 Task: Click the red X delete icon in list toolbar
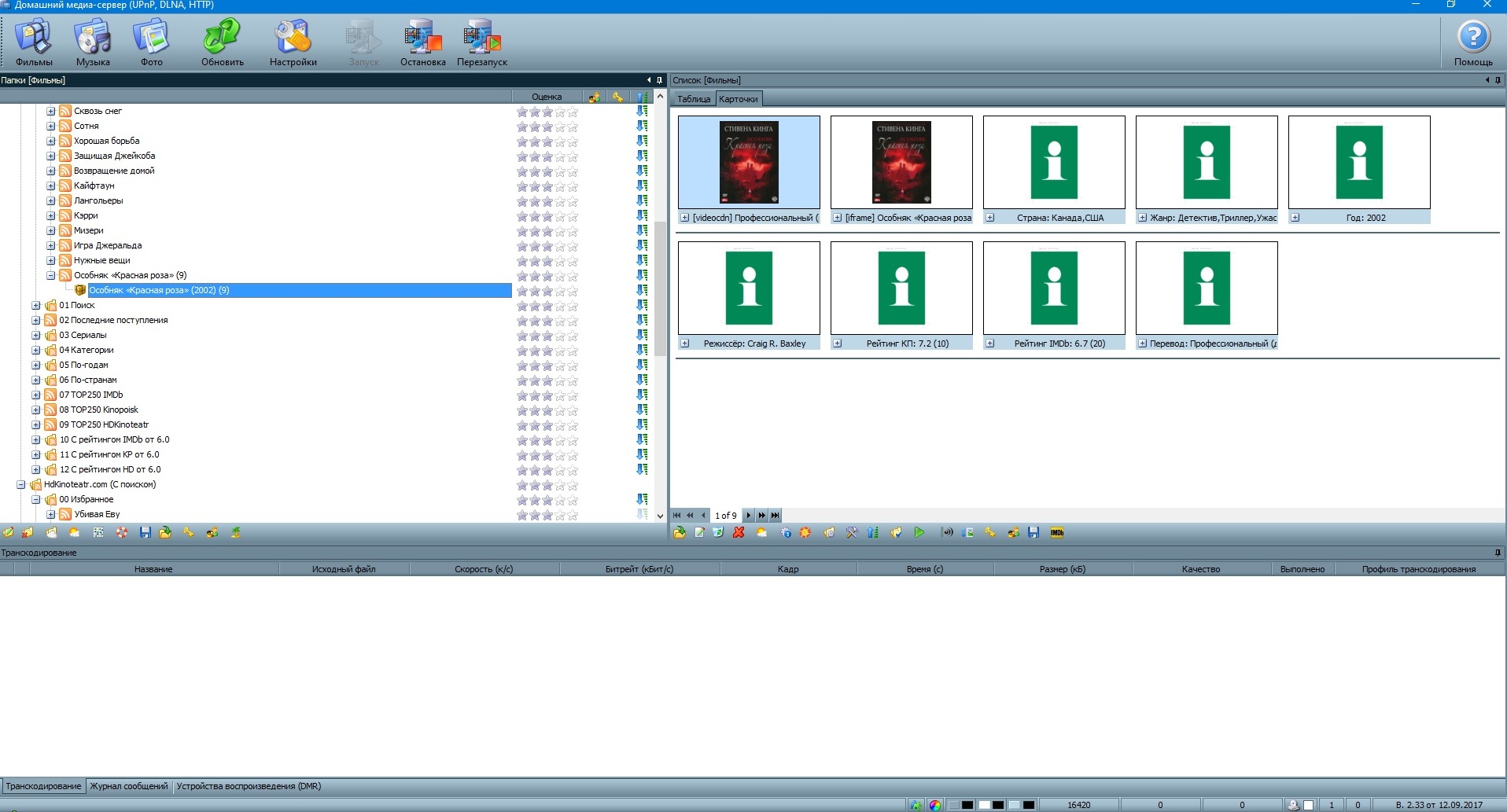[739, 533]
